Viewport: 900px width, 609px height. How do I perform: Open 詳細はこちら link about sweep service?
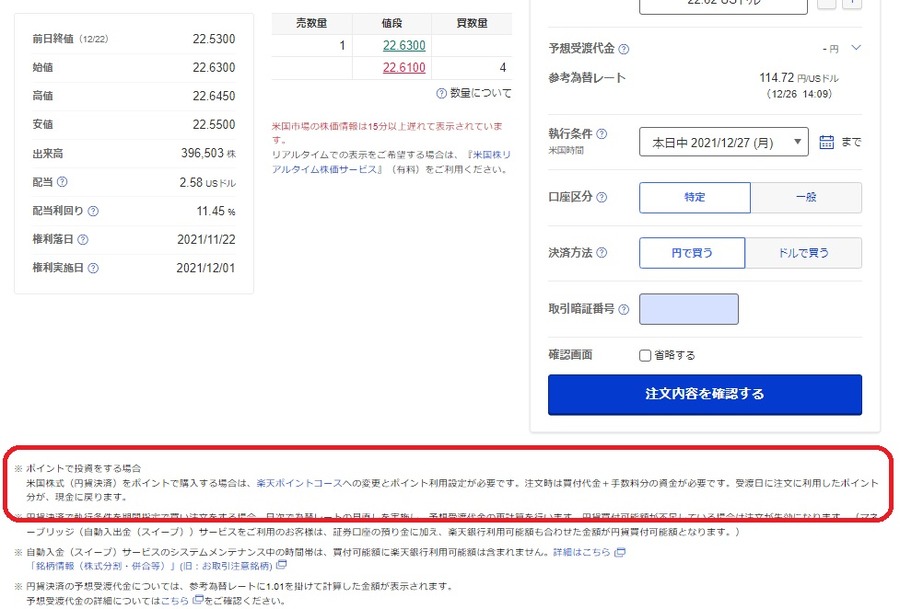point(581,552)
